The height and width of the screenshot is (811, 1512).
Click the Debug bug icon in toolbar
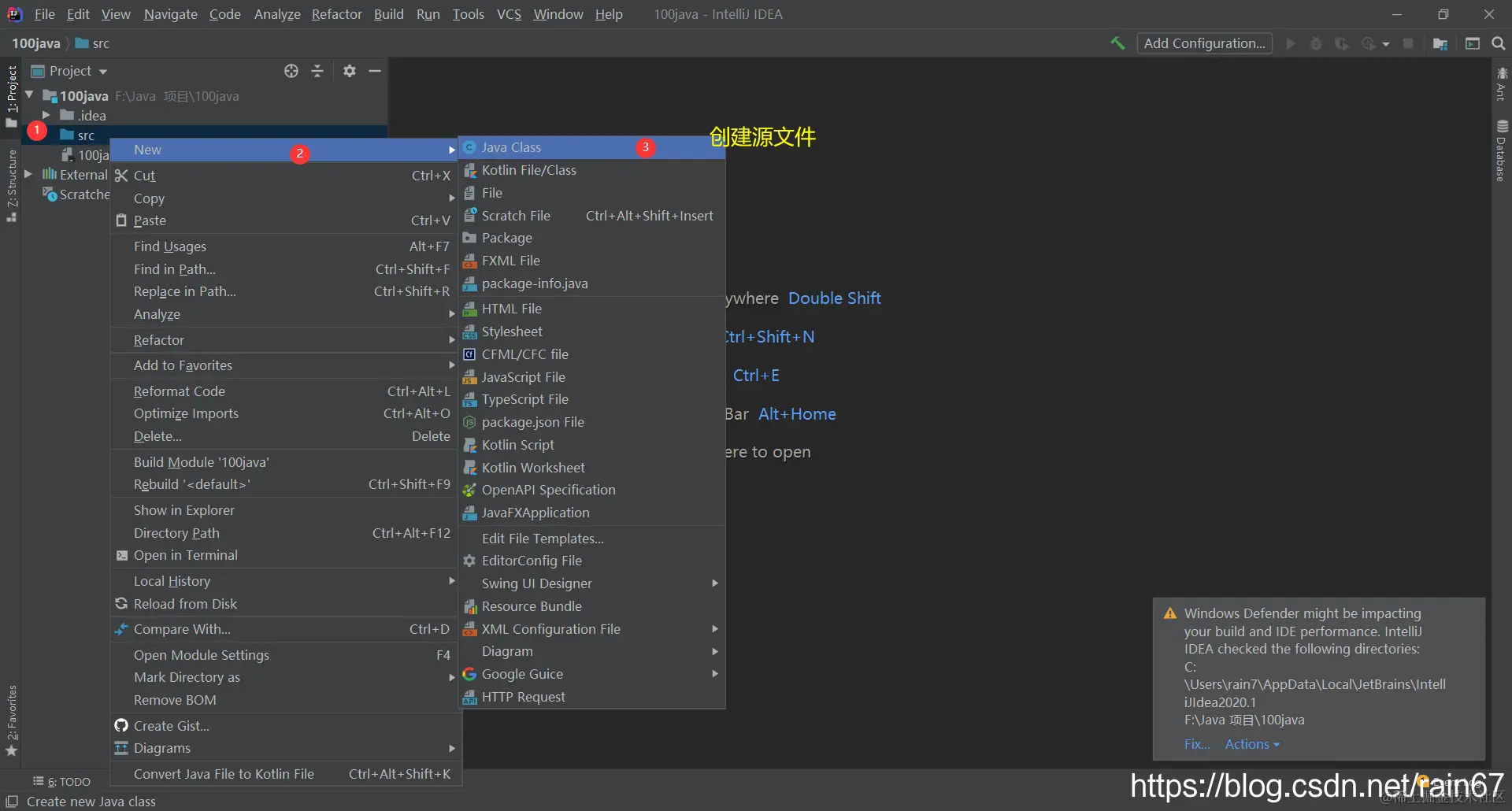pos(1315,43)
